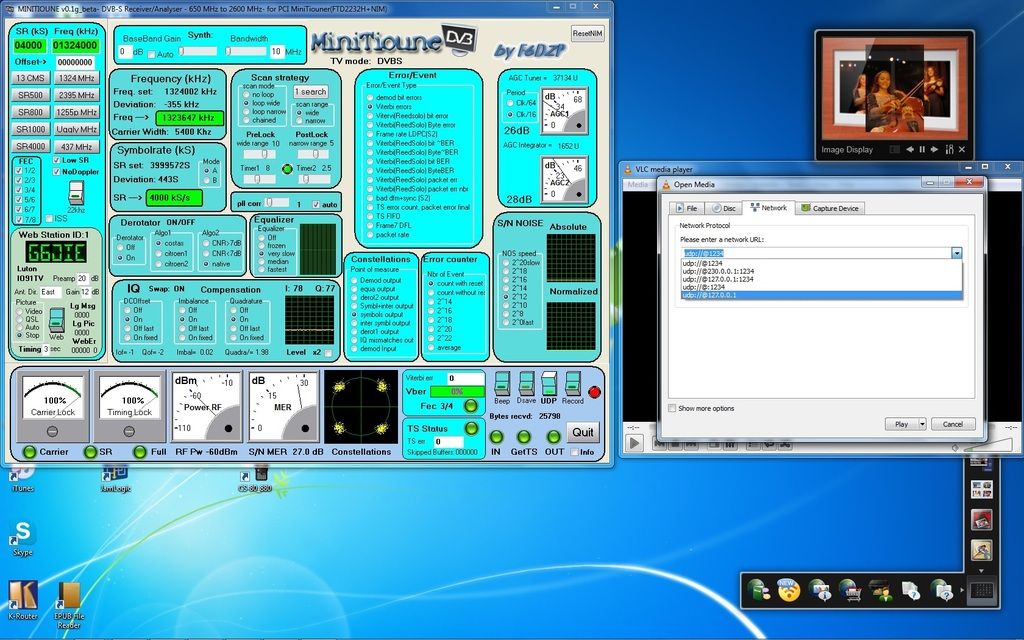
Task: Open the Skype desktop shortcut
Action: pos(22,538)
